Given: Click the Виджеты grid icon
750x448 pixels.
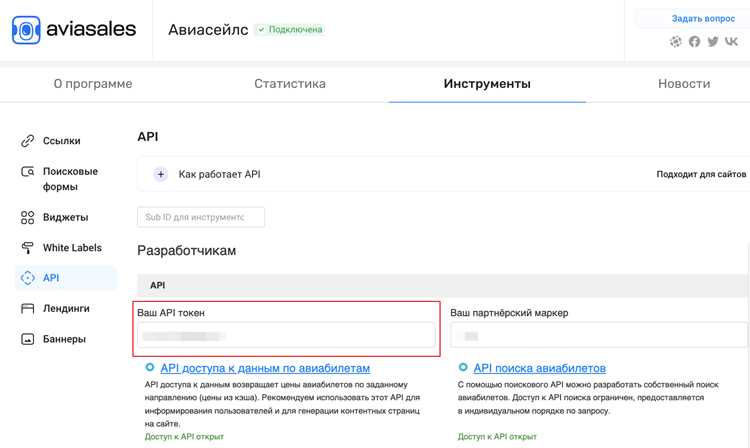Looking at the screenshot, I should 28,218.
